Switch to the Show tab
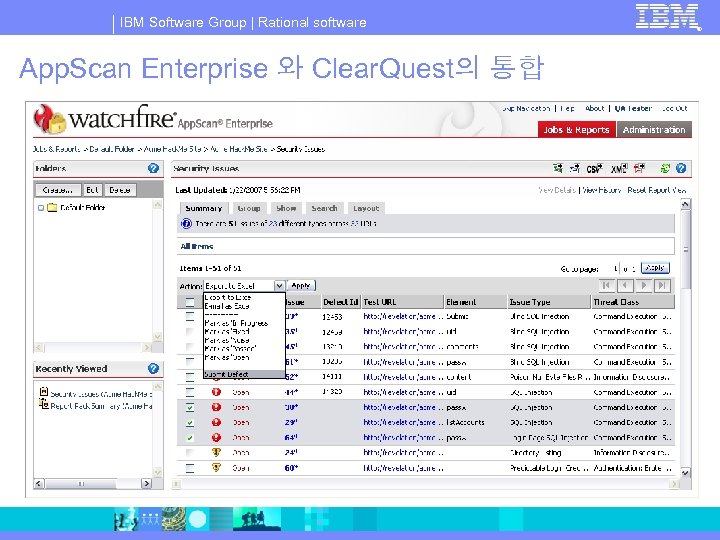The height and width of the screenshot is (540, 720). [x=286, y=208]
